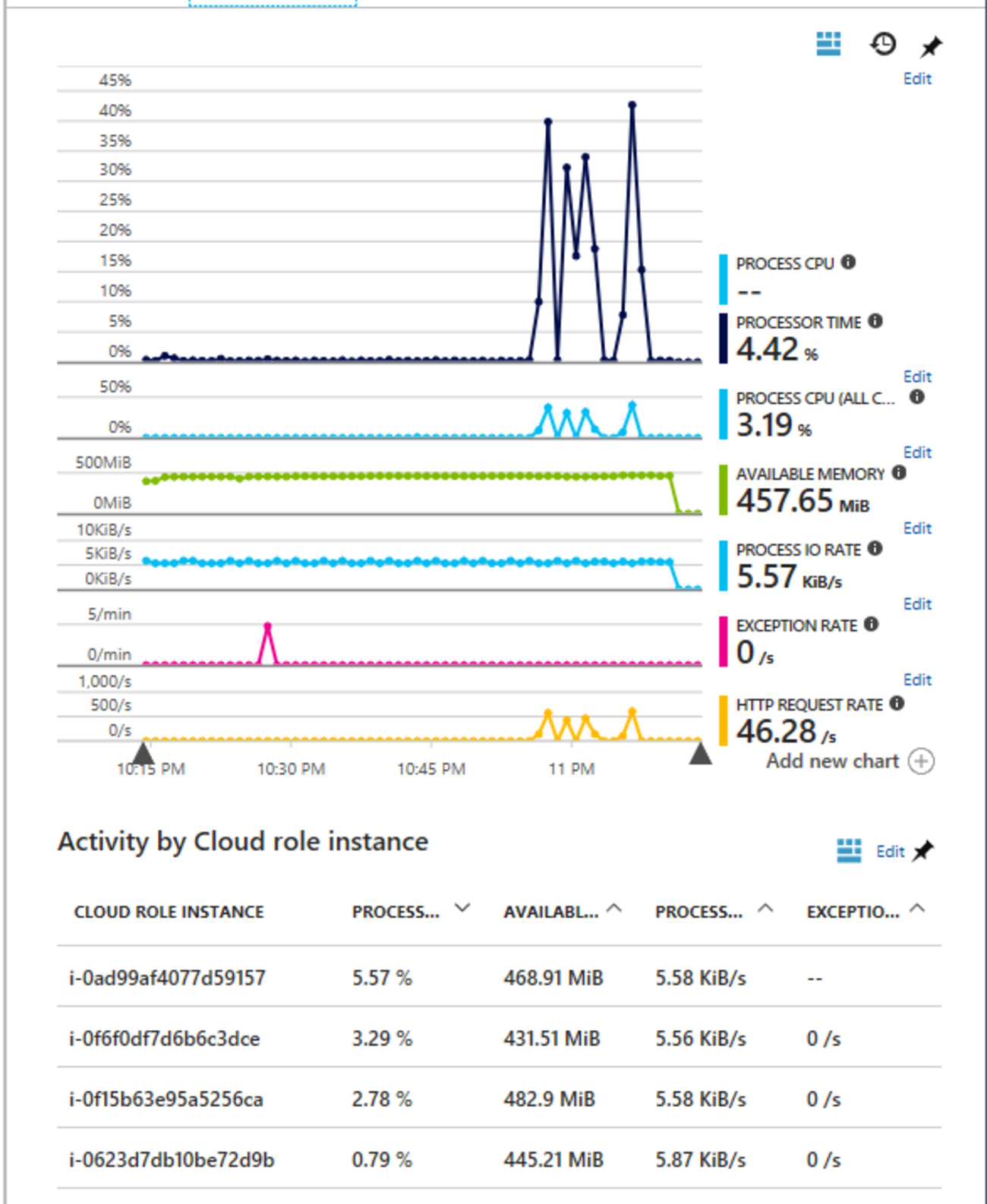Sort by the first PROCESS column descending arrow
This screenshot has width=987, height=1204.
coord(462,908)
